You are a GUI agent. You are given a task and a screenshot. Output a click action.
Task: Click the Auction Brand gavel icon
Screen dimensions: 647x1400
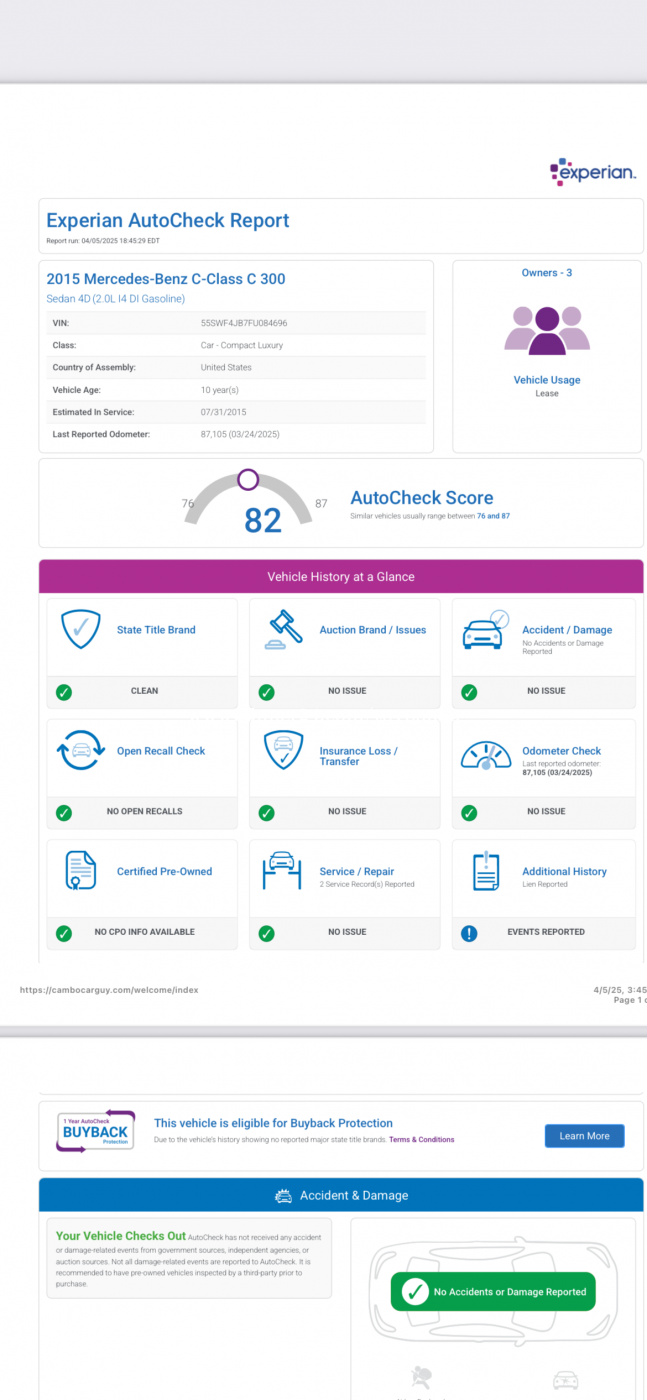point(286,630)
